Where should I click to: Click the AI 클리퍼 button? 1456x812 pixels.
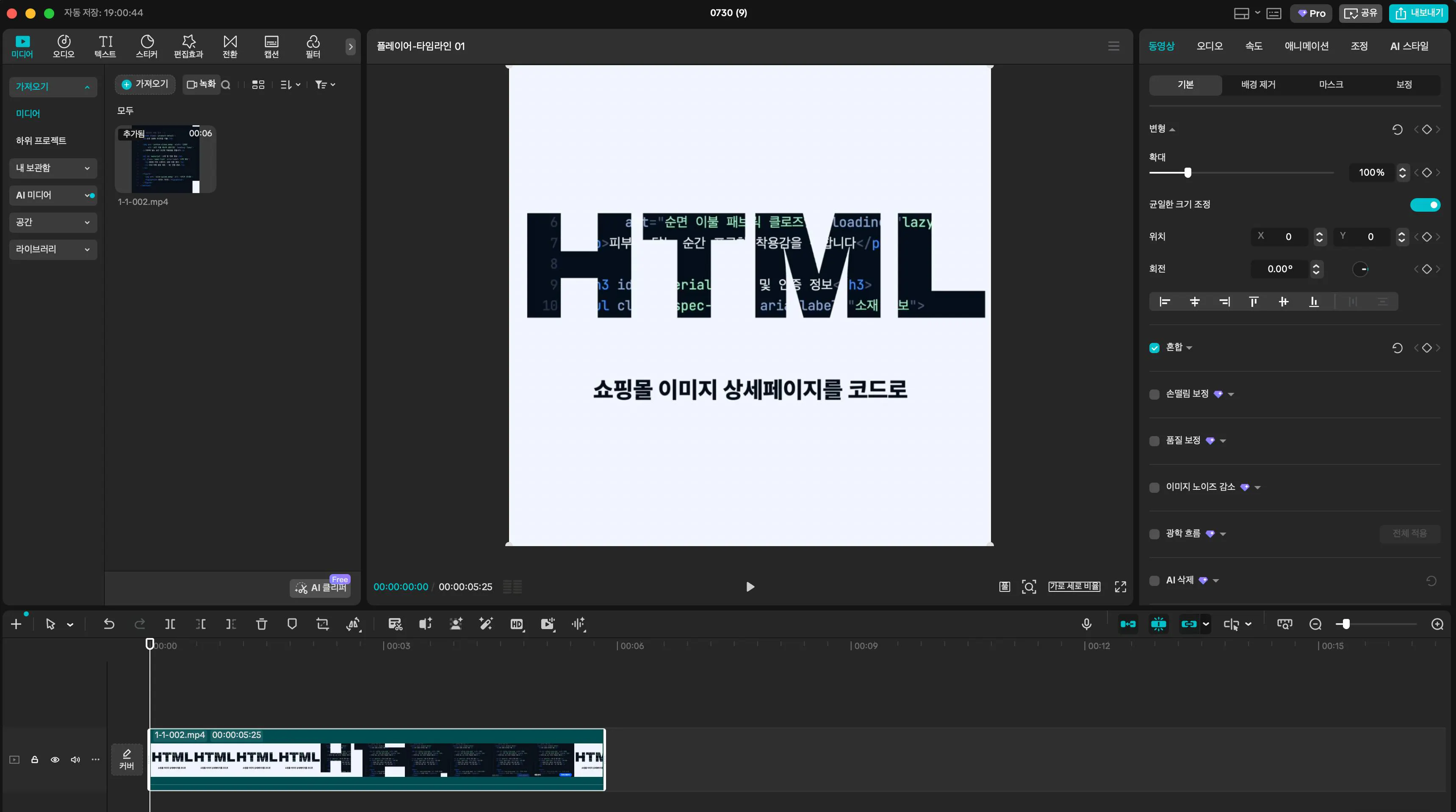tap(321, 588)
